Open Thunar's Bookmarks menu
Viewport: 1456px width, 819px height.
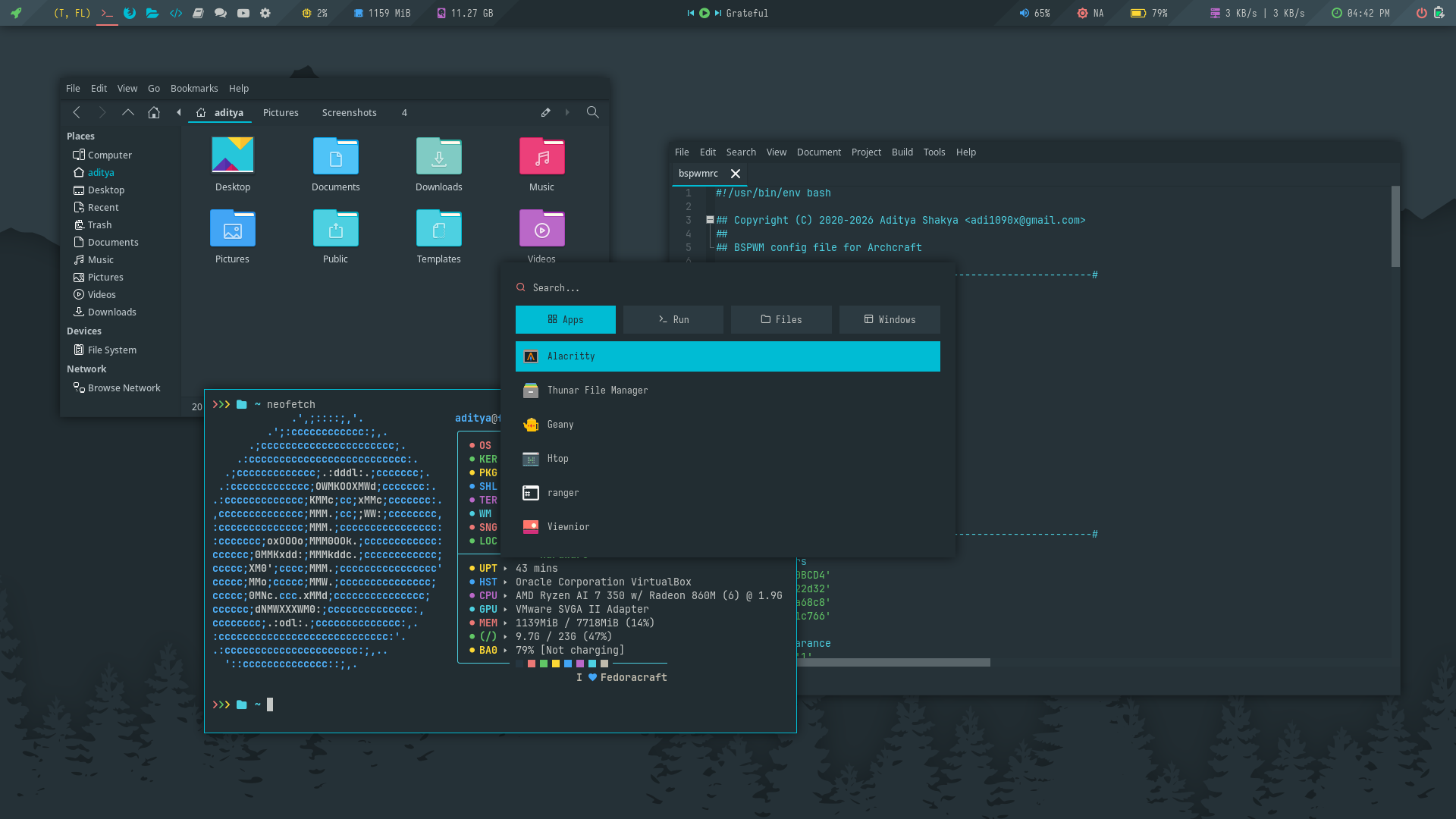[194, 89]
